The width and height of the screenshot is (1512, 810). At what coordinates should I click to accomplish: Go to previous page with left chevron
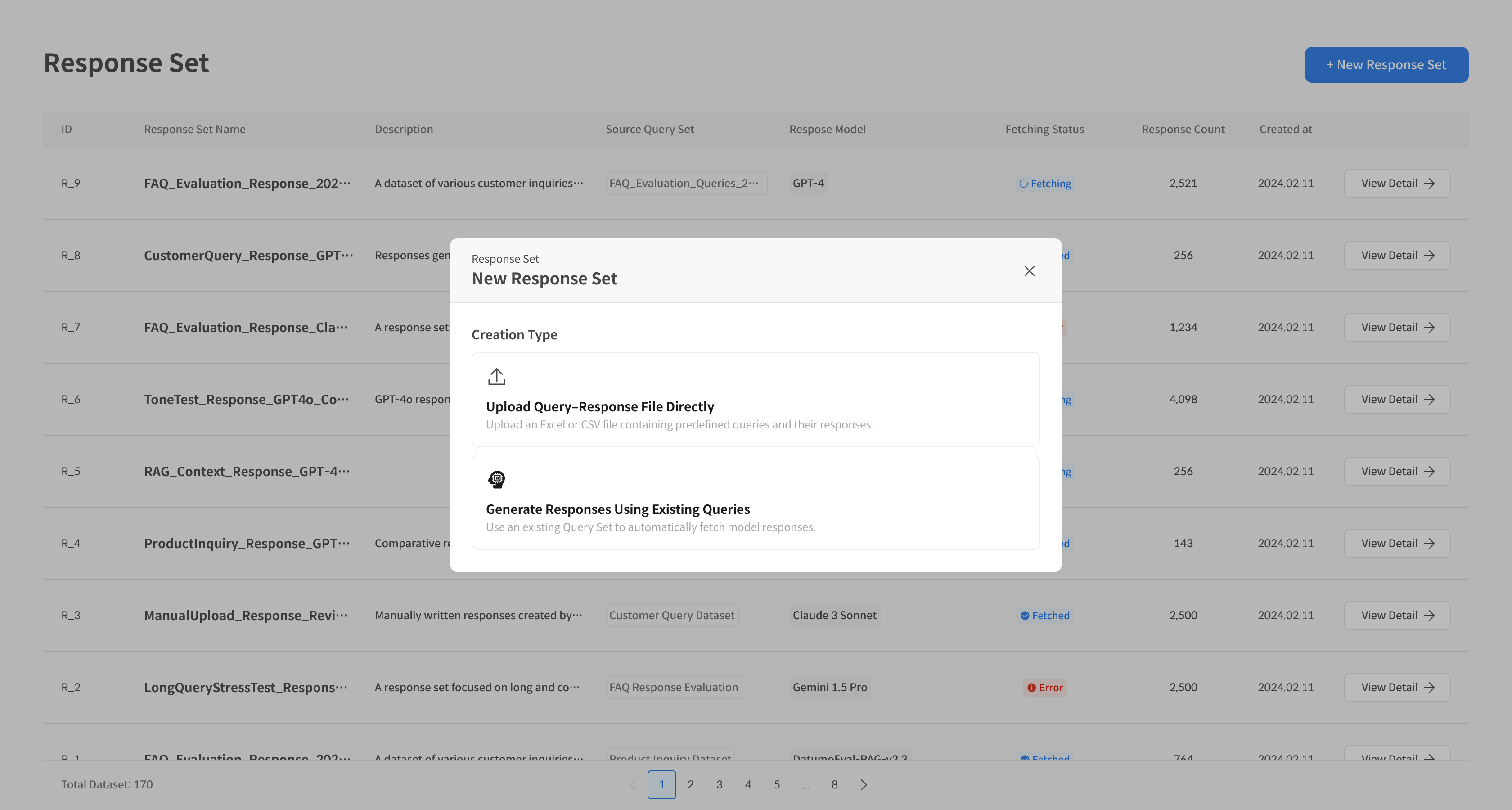tap(633, 785)
